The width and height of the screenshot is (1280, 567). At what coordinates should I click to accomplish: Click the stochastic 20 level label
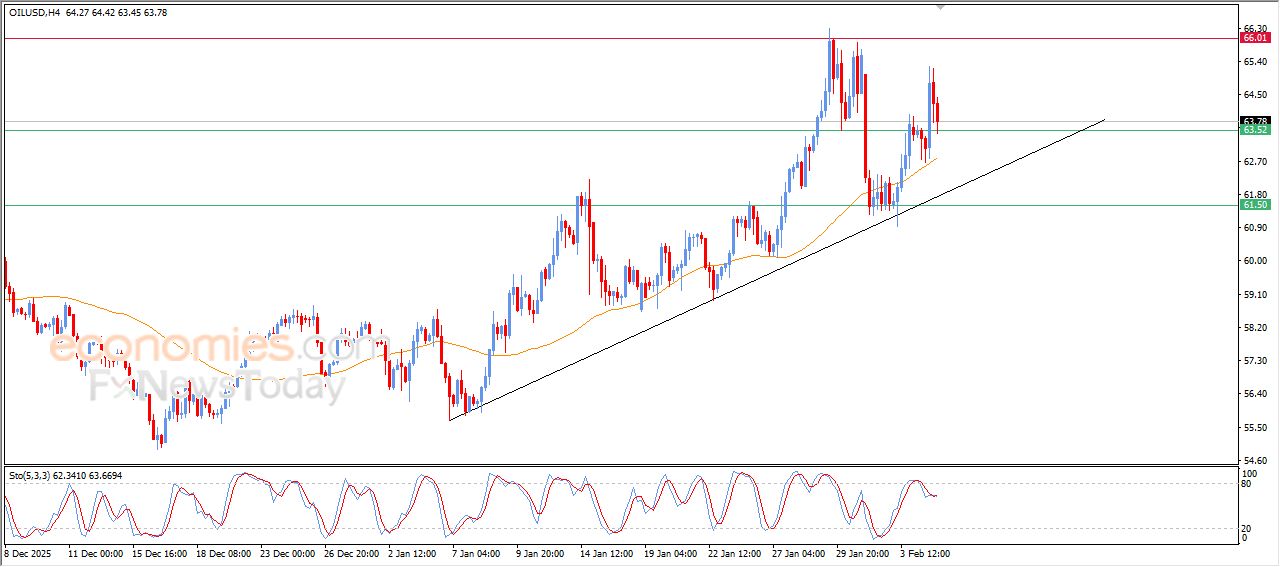point(1246,527)
